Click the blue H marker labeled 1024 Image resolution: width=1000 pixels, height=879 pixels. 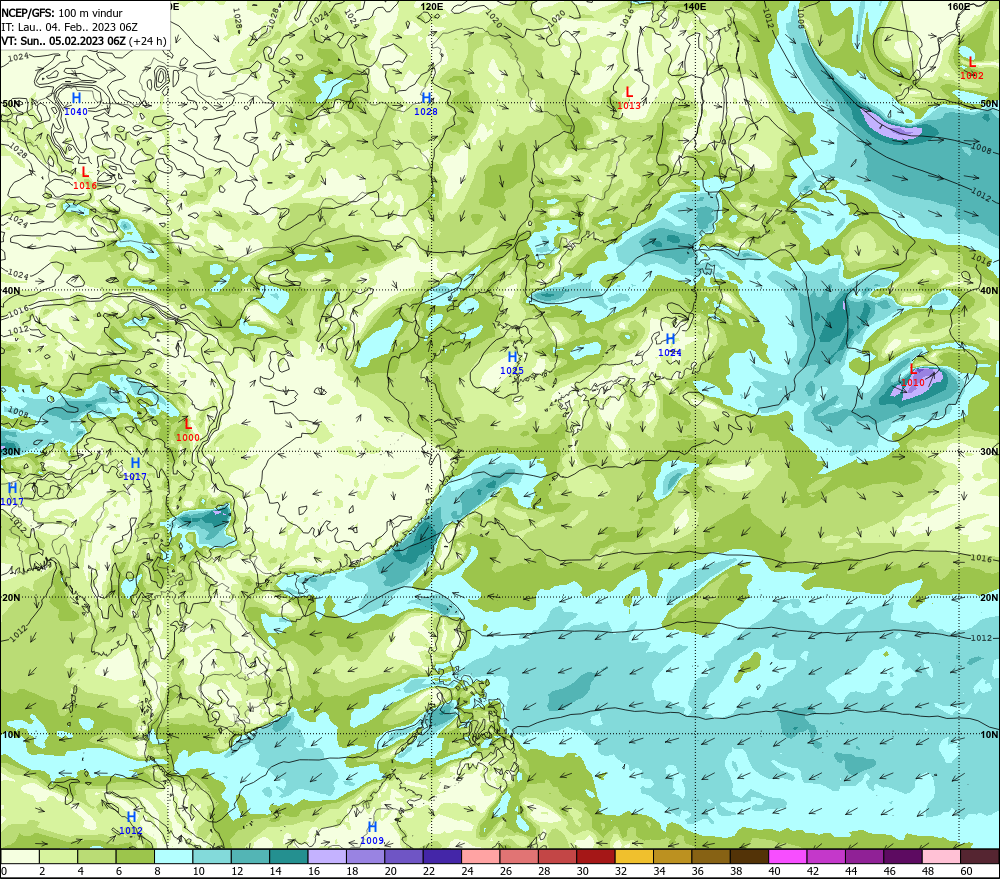(670, 345)
